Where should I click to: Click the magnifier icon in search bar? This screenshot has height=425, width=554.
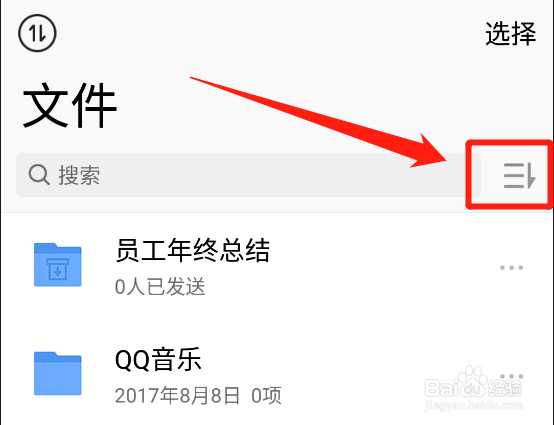(39, 175)
